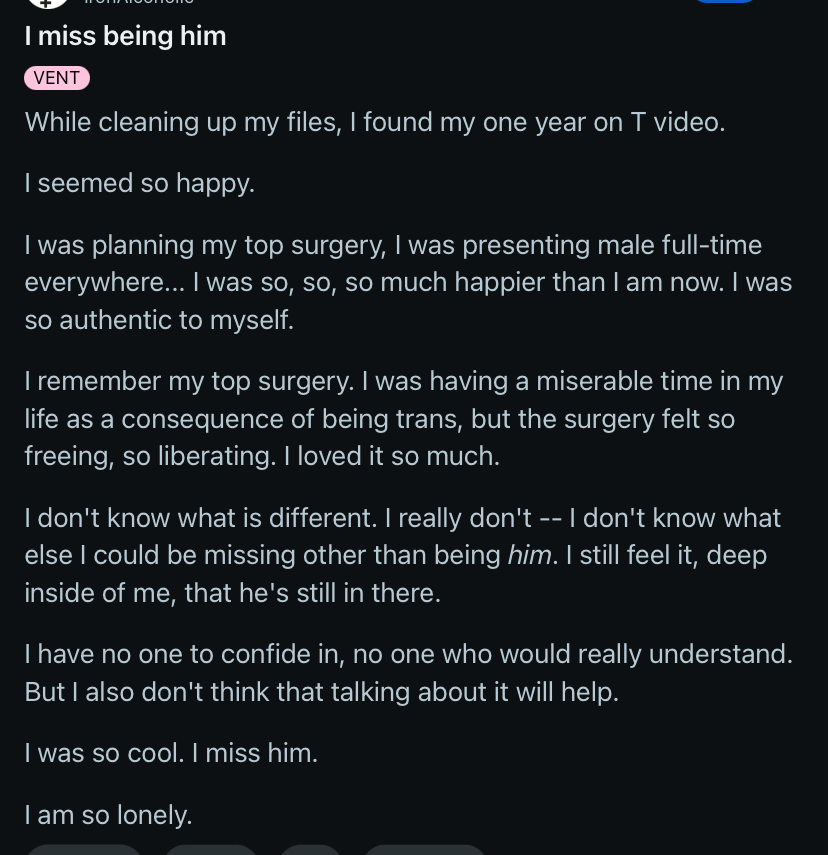The width and height of the screenshot is (828, 855).
Task: Open comments via the comment pill
Action: [x=211, y=850]
